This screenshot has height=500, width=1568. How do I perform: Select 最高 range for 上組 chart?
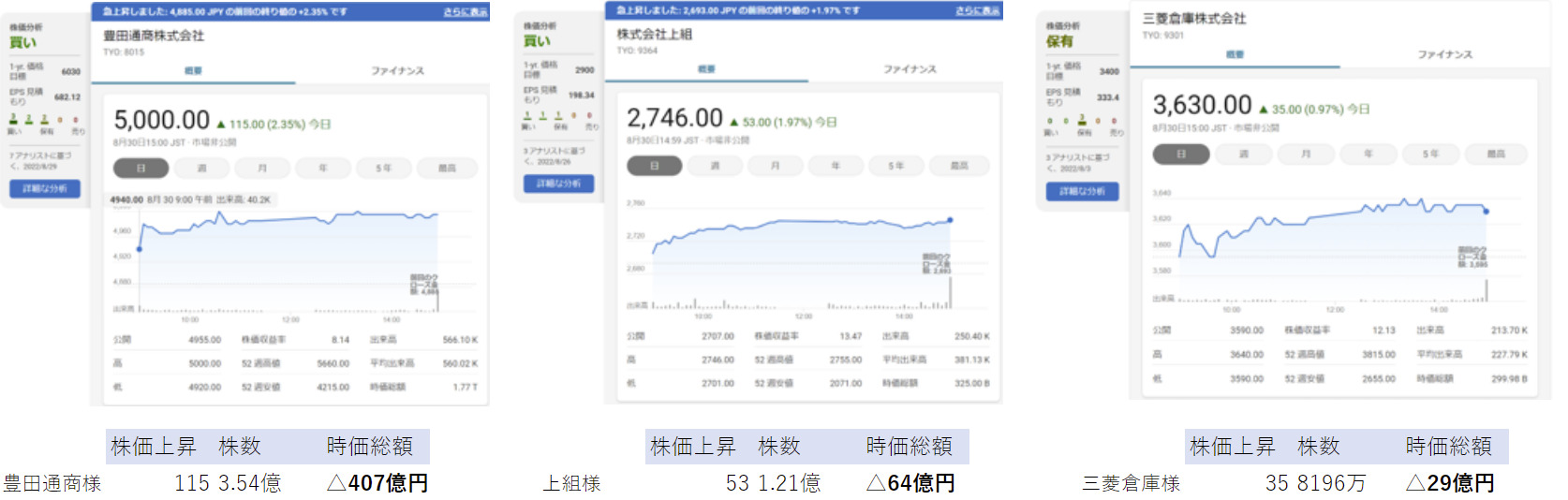959,166
